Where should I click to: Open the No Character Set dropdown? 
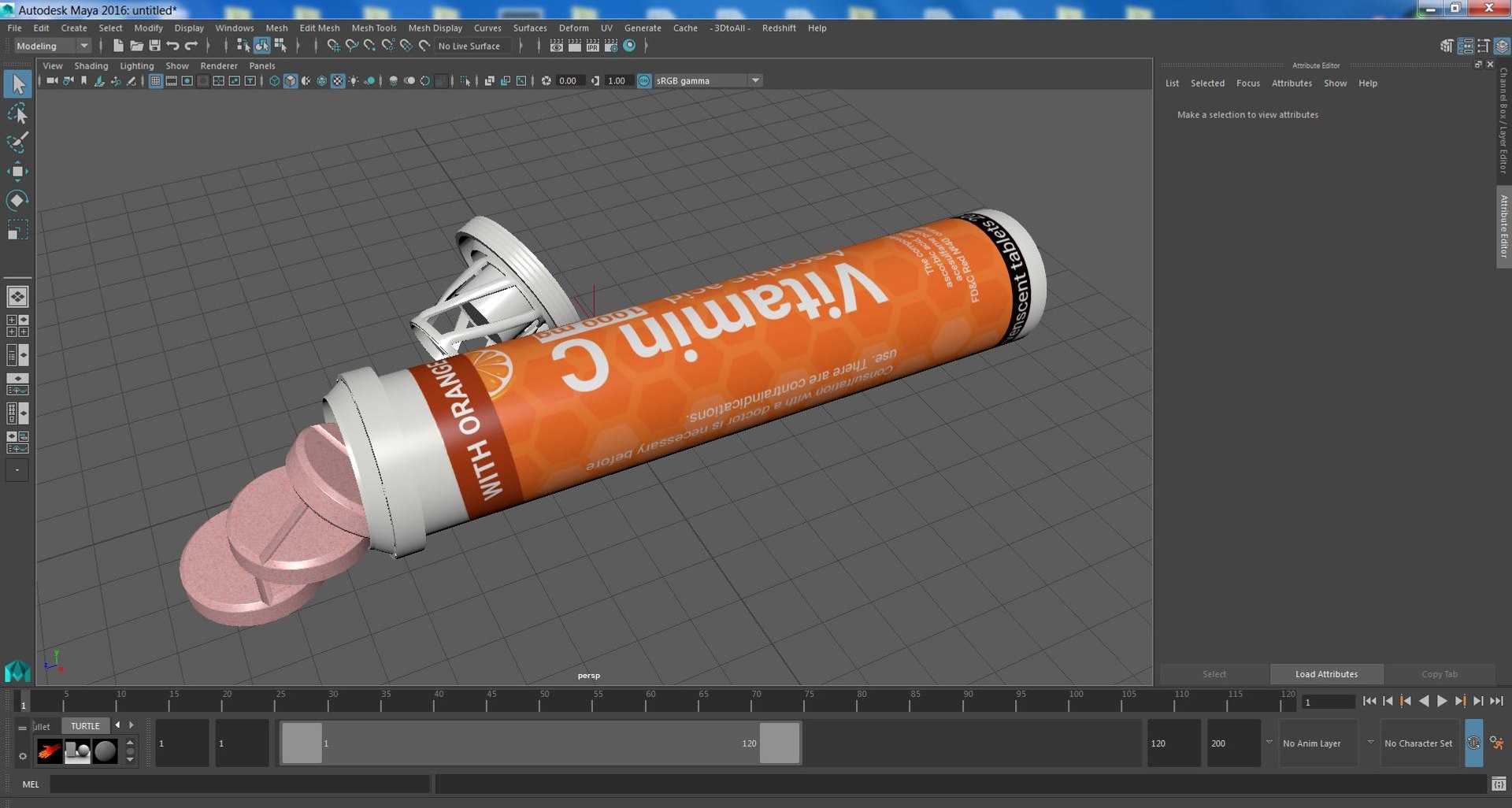coord(1370,743)
